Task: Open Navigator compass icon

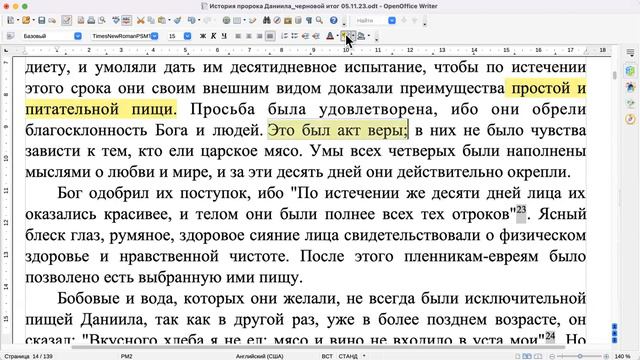Action: pos(277,20)
